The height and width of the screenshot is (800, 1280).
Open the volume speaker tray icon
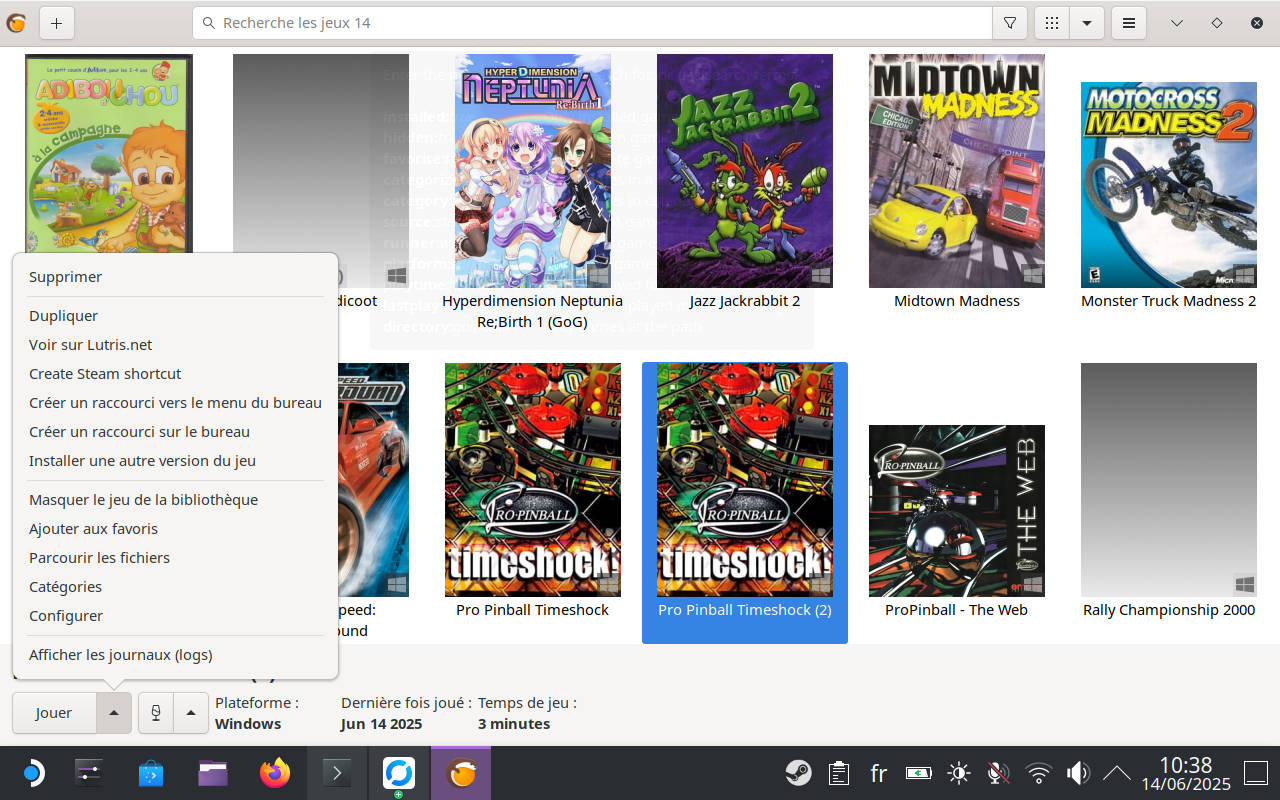click(x=1078, y=773)
